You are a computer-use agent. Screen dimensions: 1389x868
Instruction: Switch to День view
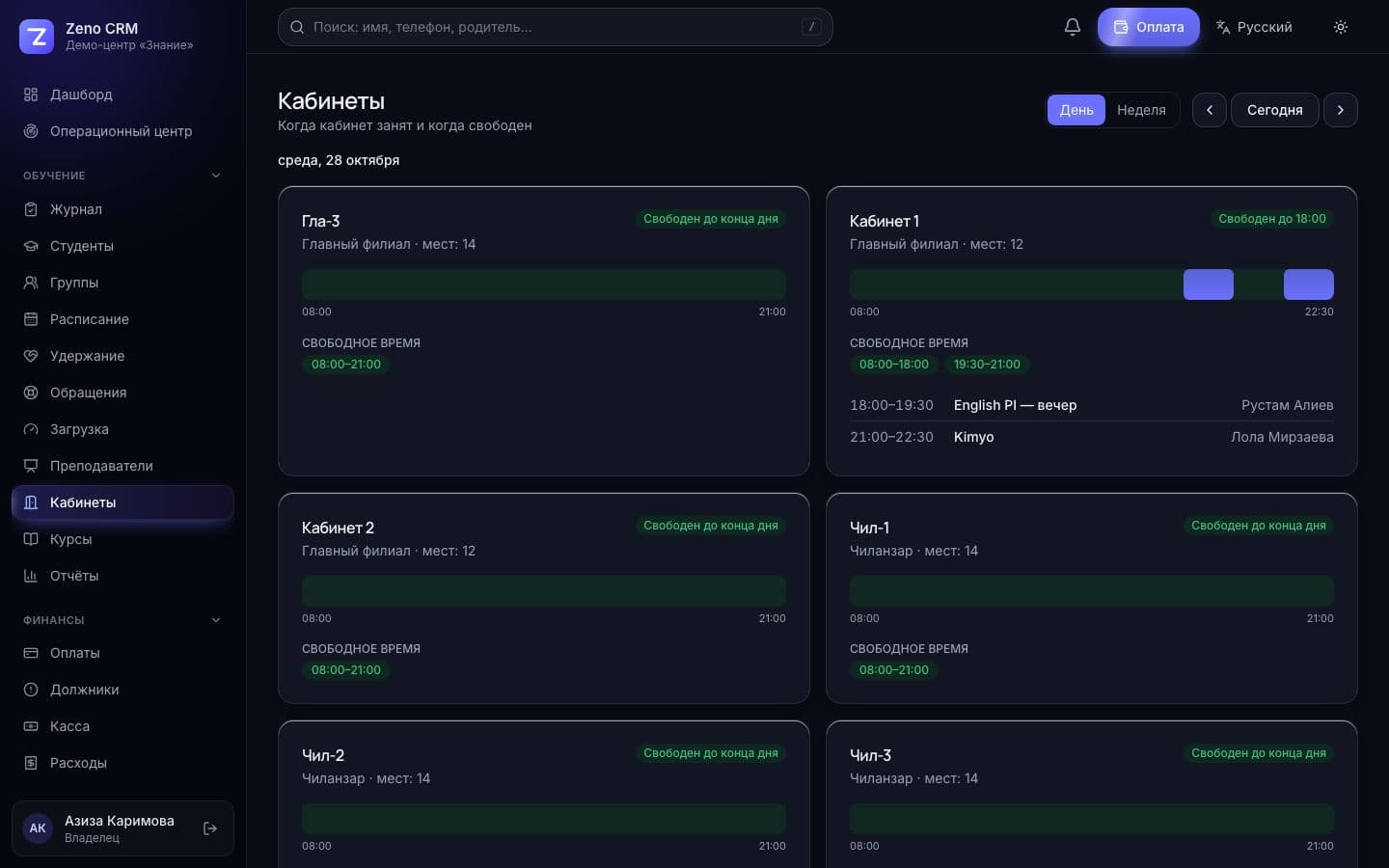pyautogui.click(x=1076, y=110)
